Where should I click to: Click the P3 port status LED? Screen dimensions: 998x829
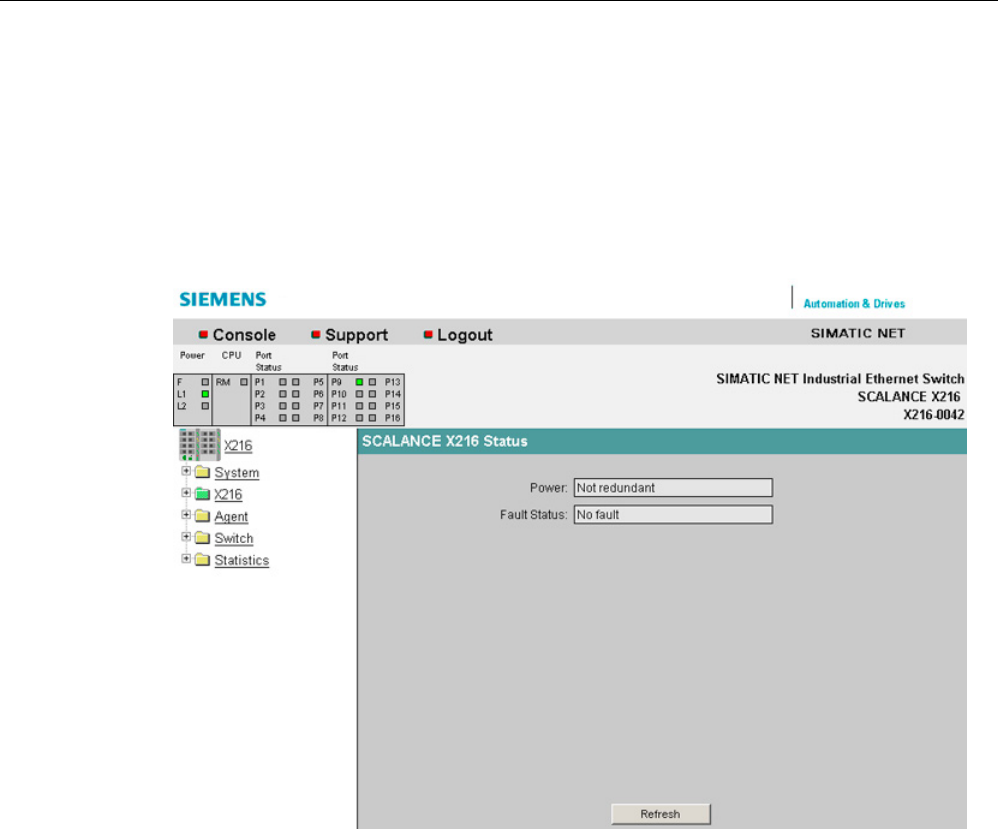pos(283,406)
